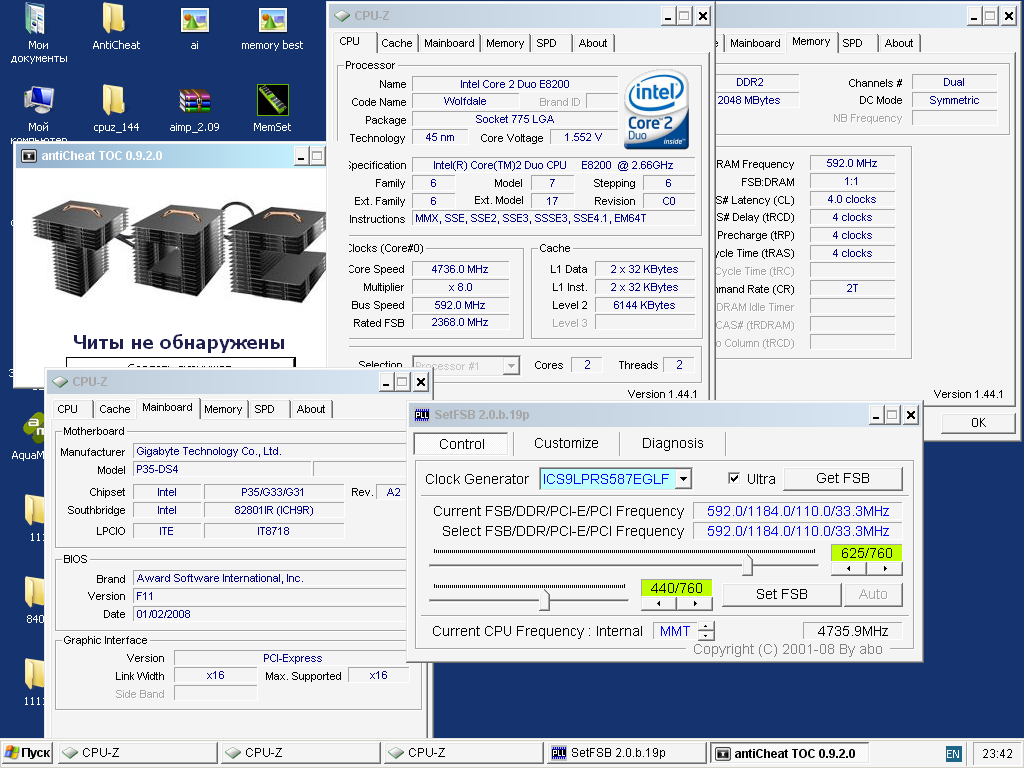The height and width of the screenshot is (768, 1024).
Task: Click the 440/760 green value field
Action: click(x=676, y=588)
